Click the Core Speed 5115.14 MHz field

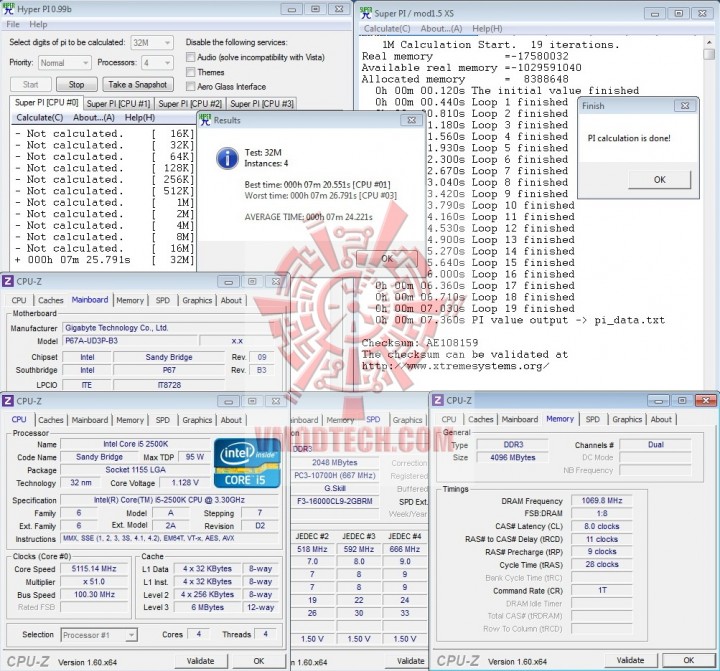[x=94, y=569]
